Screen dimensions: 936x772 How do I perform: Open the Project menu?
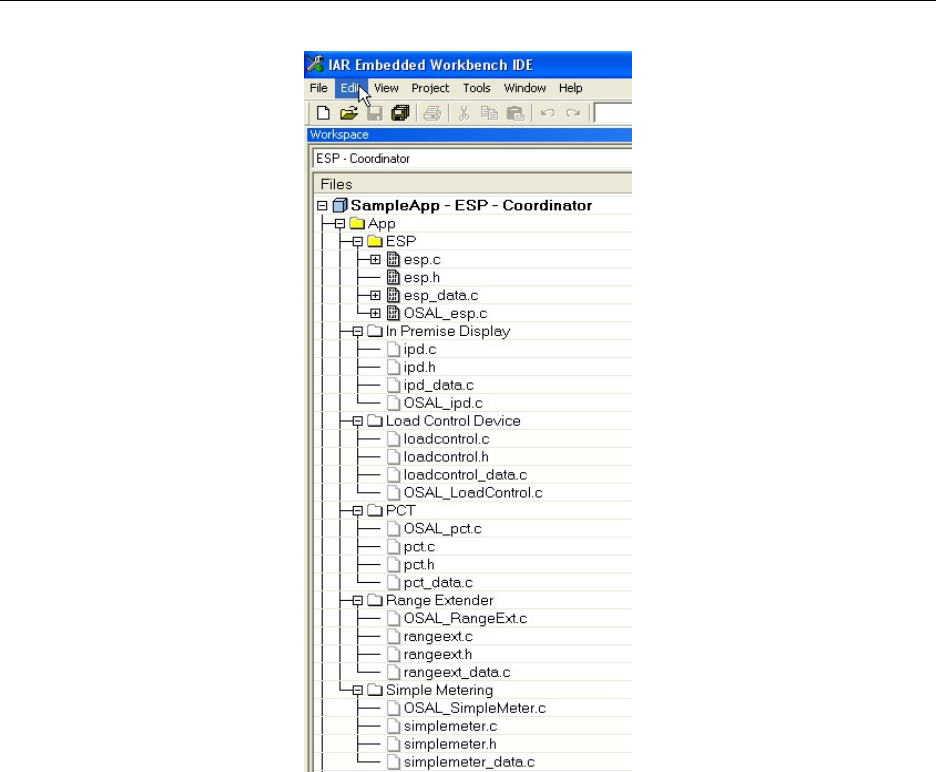430,88
